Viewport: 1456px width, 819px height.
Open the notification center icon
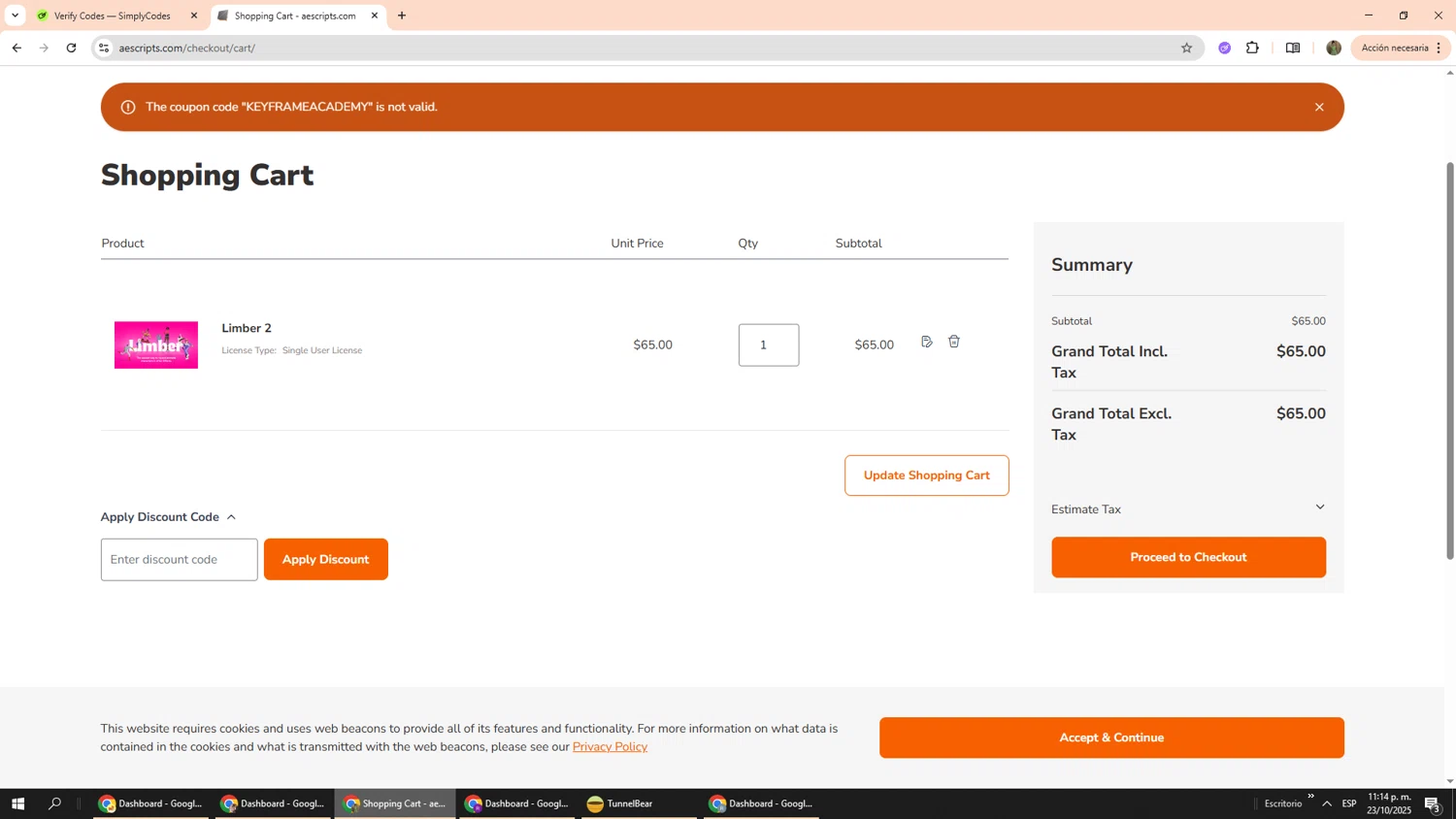(1433, 803)
